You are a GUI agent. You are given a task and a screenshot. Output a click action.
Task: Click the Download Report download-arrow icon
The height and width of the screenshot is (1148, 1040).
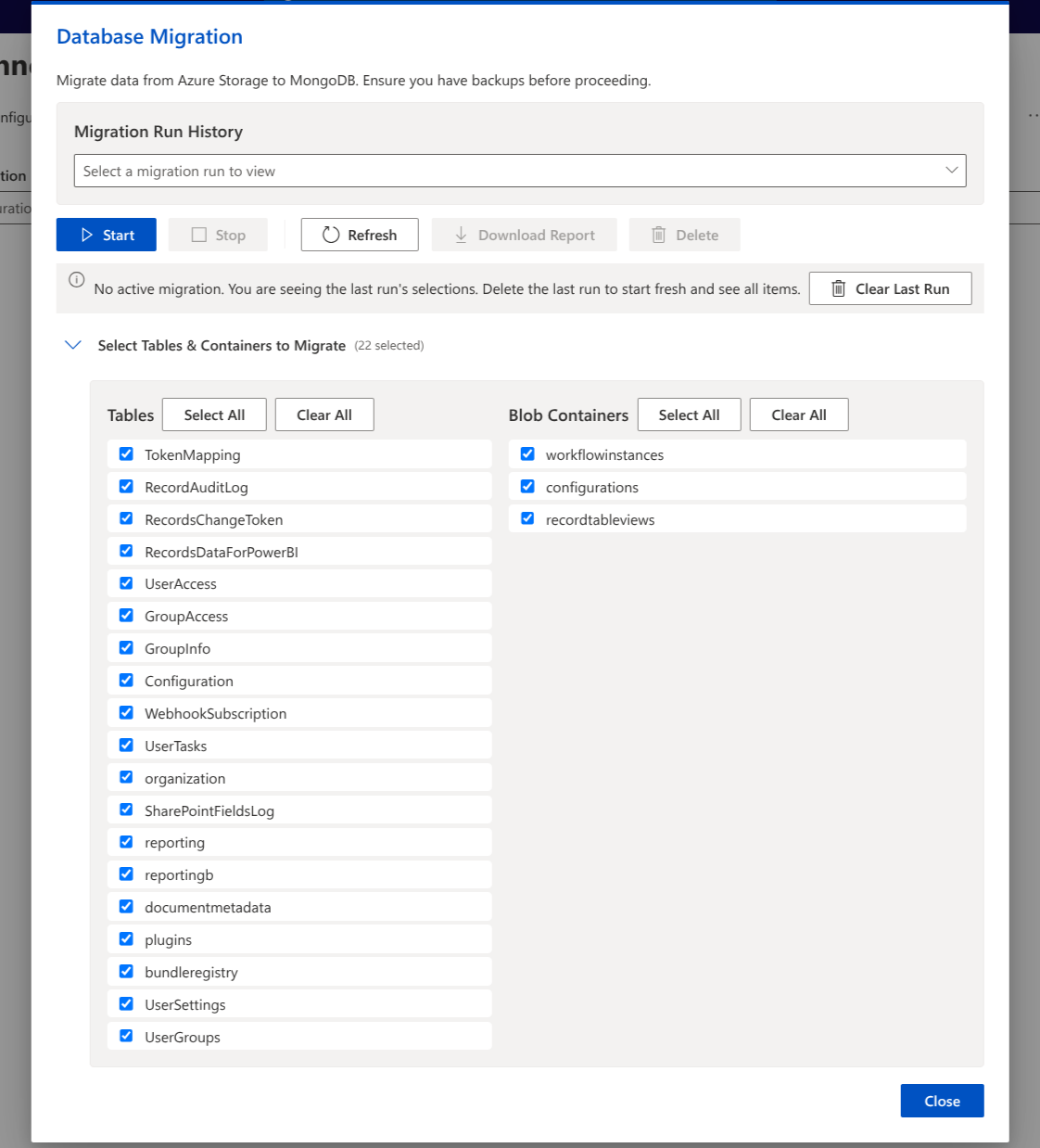462,236
